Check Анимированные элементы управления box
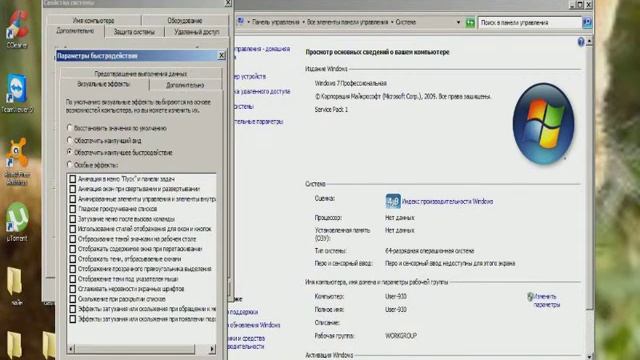 point(72,199)
